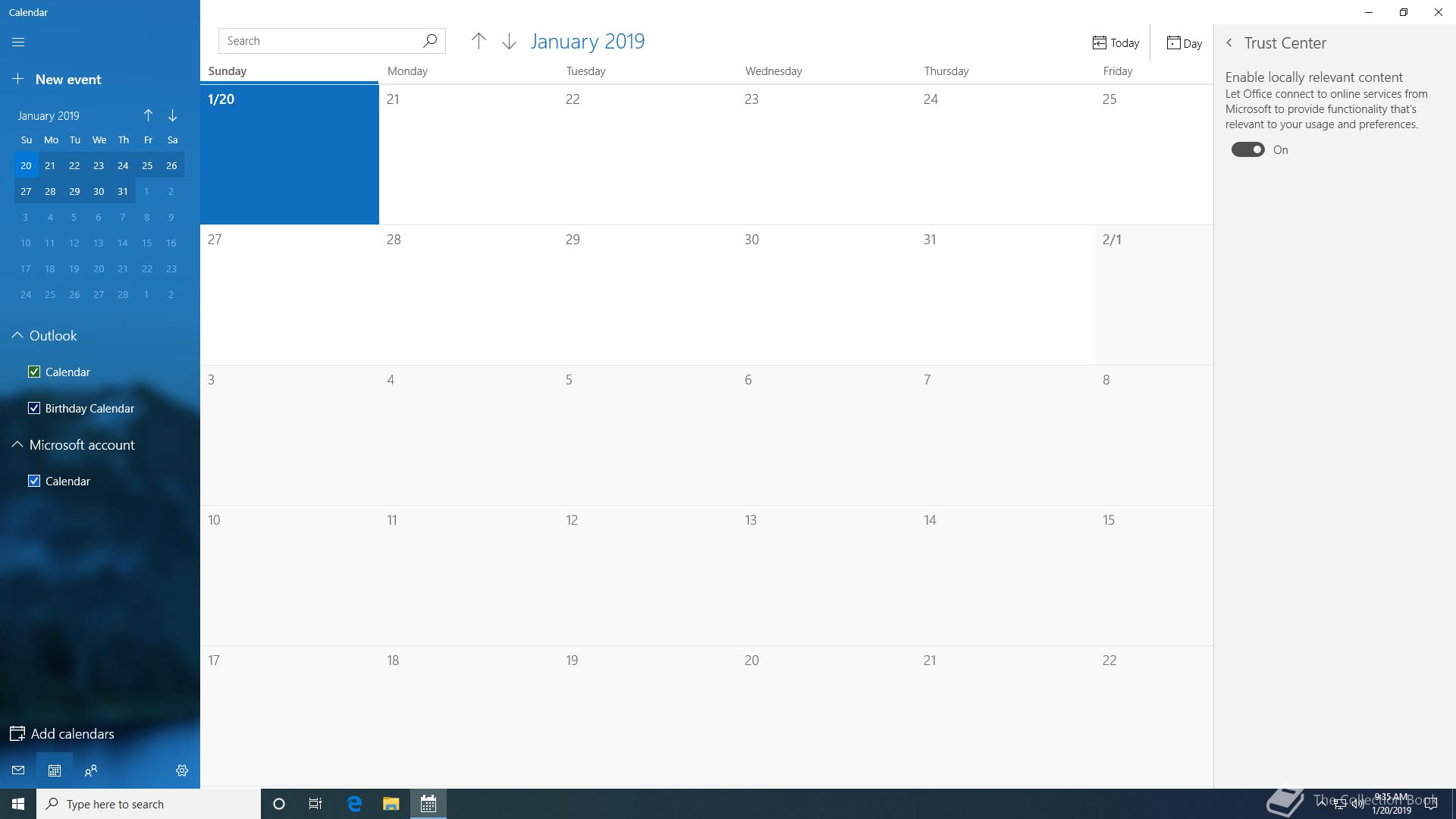Image resolution: width=1456 pixels, height=819 pixels.
Task: Create a New event
Action: [x=57, y=80]
